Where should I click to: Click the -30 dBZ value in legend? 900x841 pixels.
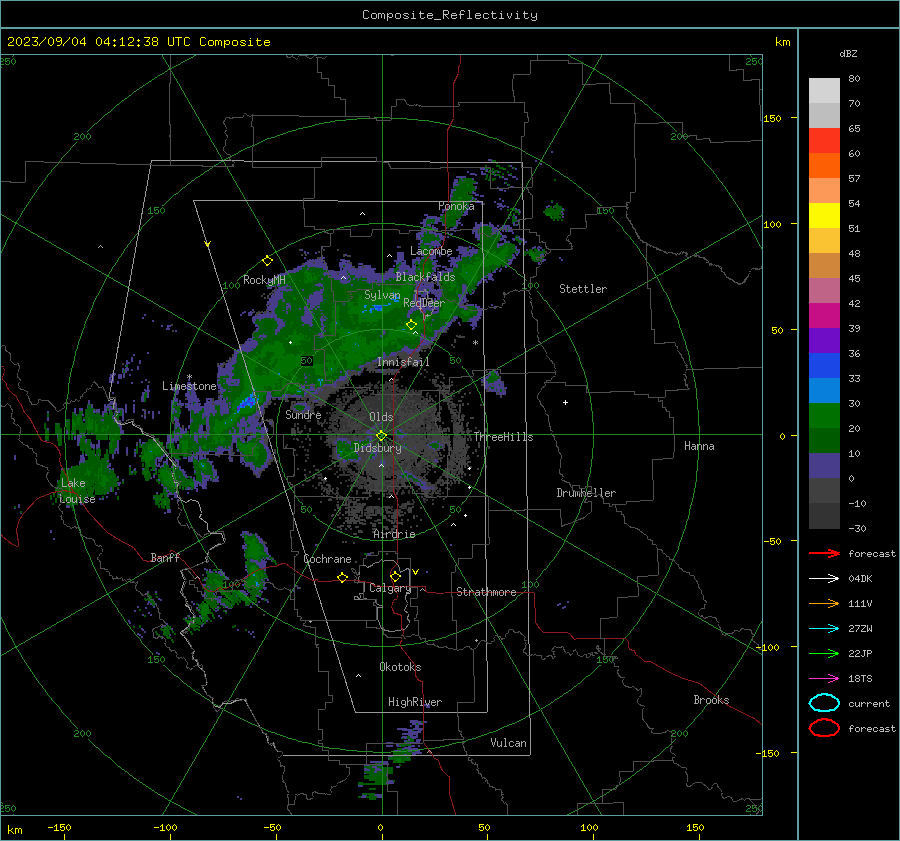tap(857, 528)
